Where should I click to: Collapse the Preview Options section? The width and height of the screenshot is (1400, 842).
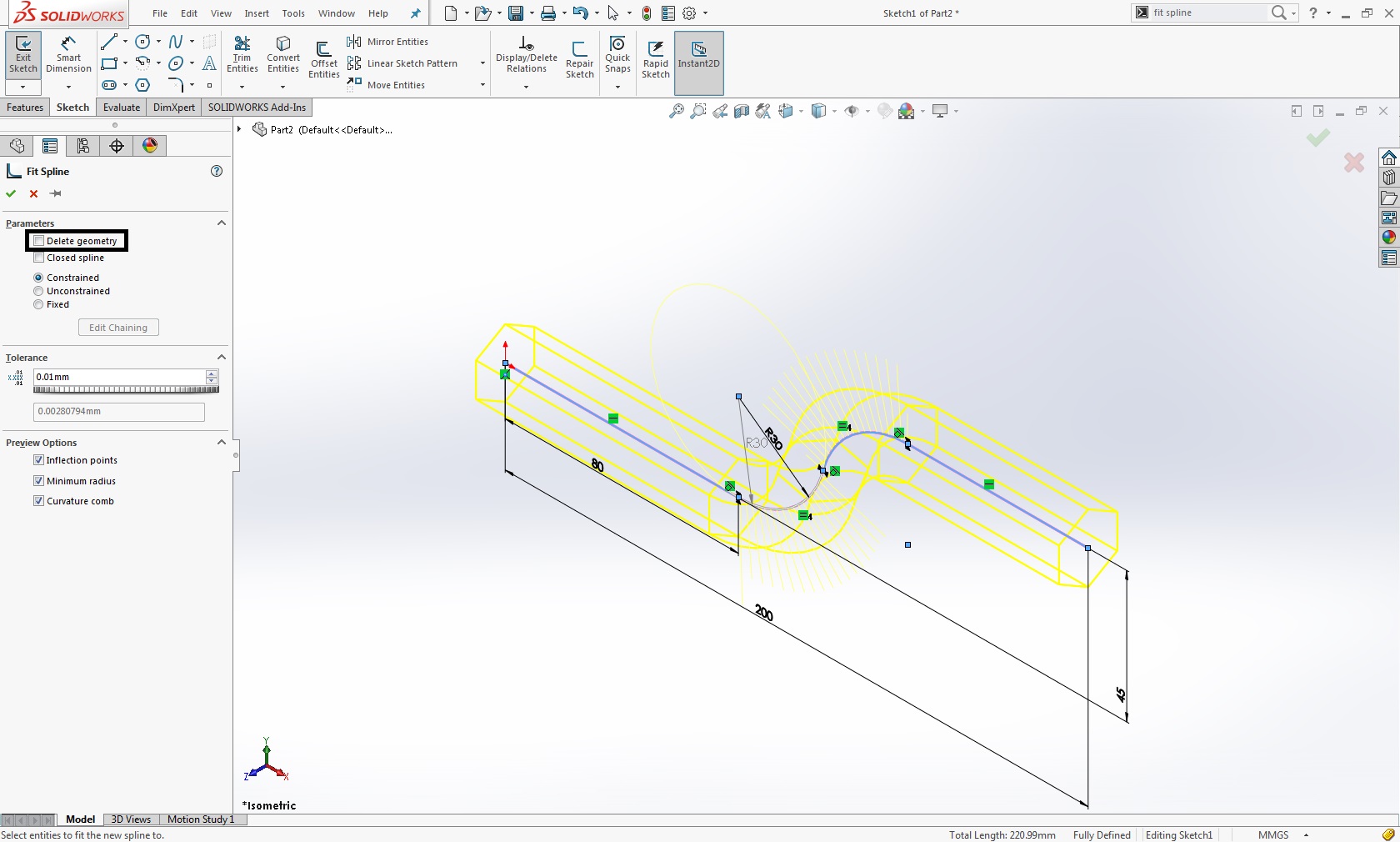[222, 443]
